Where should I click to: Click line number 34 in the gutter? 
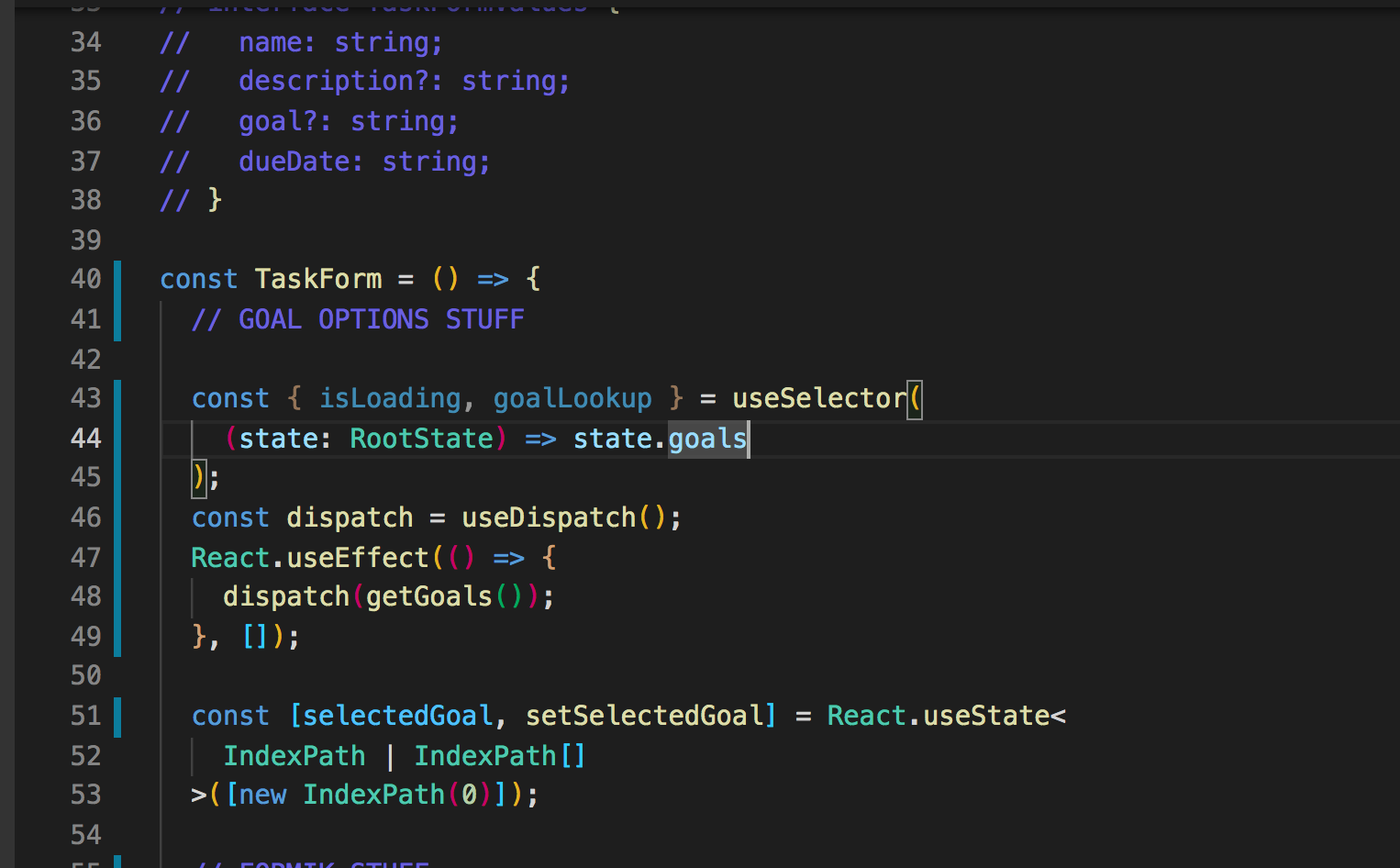point(85,42)
